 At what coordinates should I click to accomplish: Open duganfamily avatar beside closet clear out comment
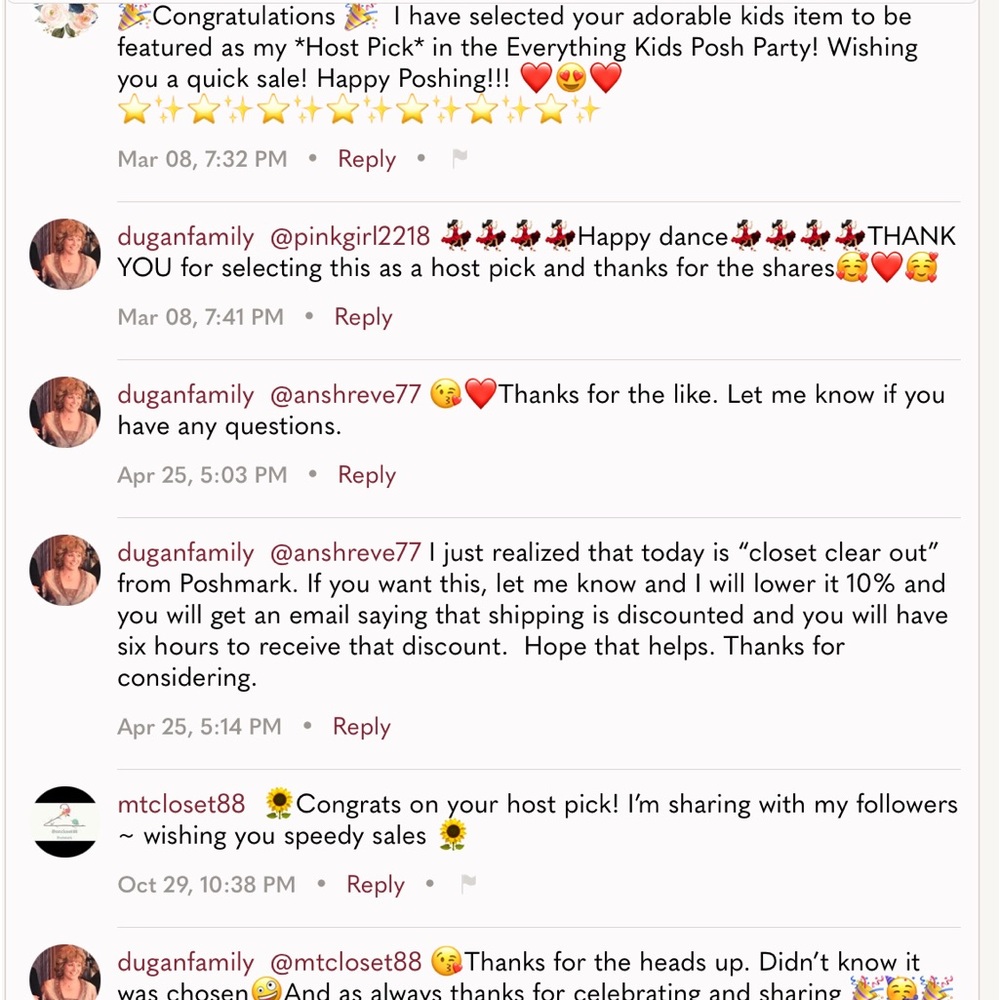click(65, 570)
